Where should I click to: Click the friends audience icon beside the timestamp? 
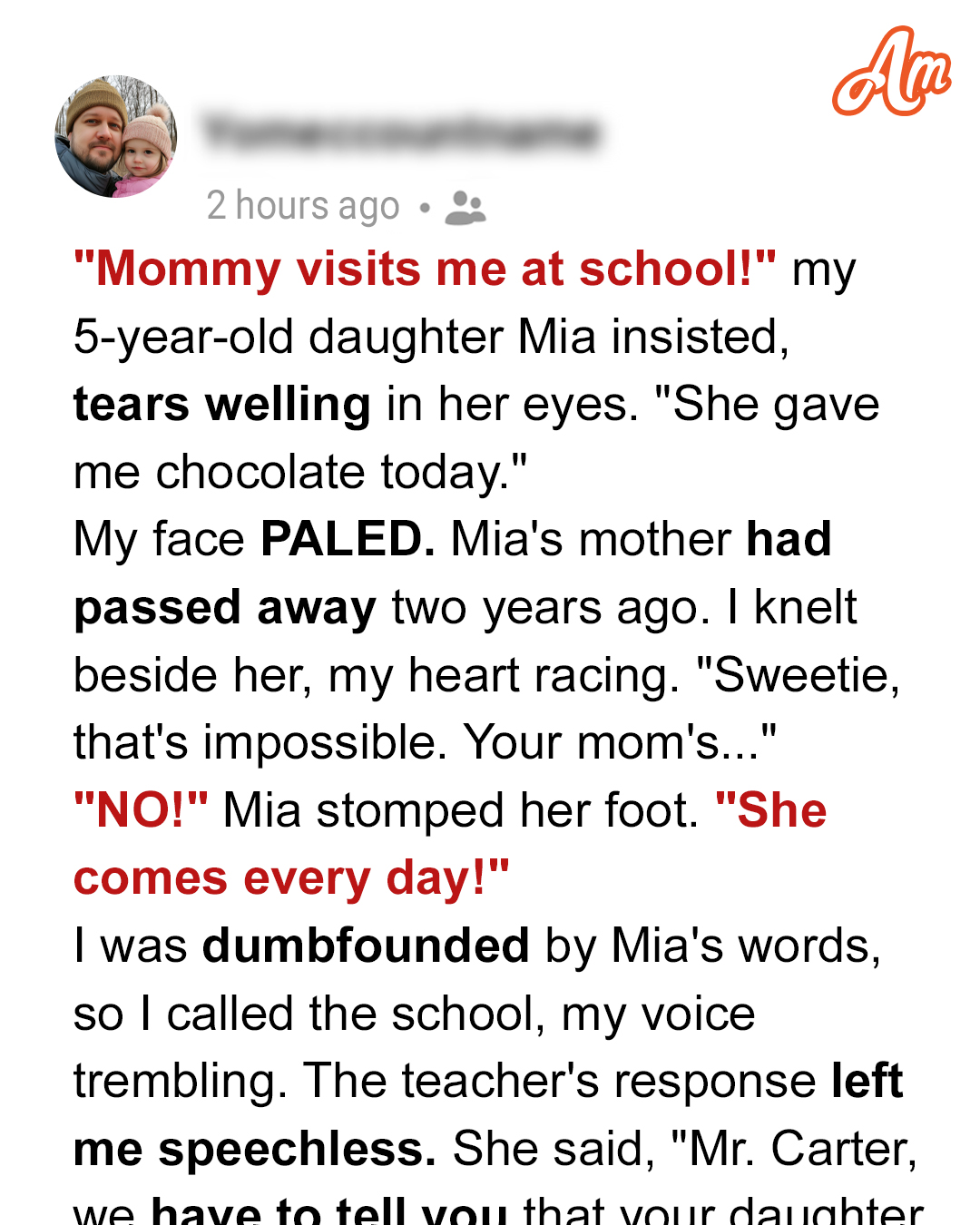click(x=465, y=208)
